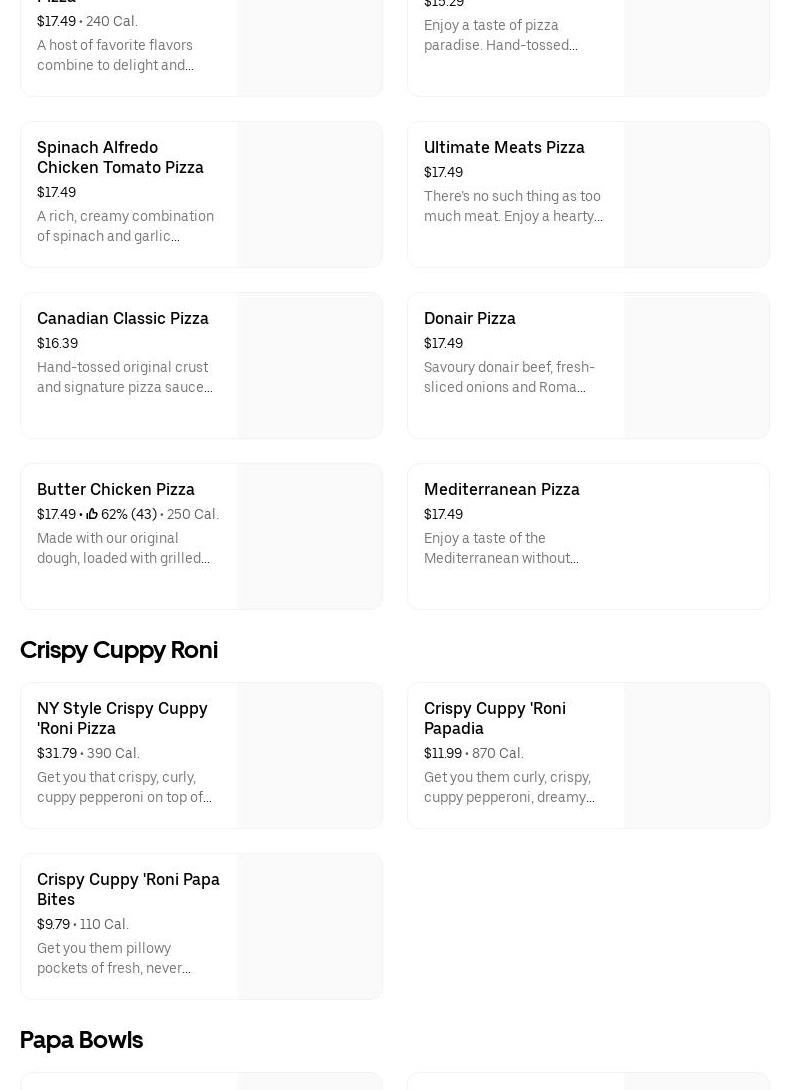Choose the Donair Pizza menu item
This screenshot has width=804, height=1090.
pyautogui.click(x=470, y=318)
